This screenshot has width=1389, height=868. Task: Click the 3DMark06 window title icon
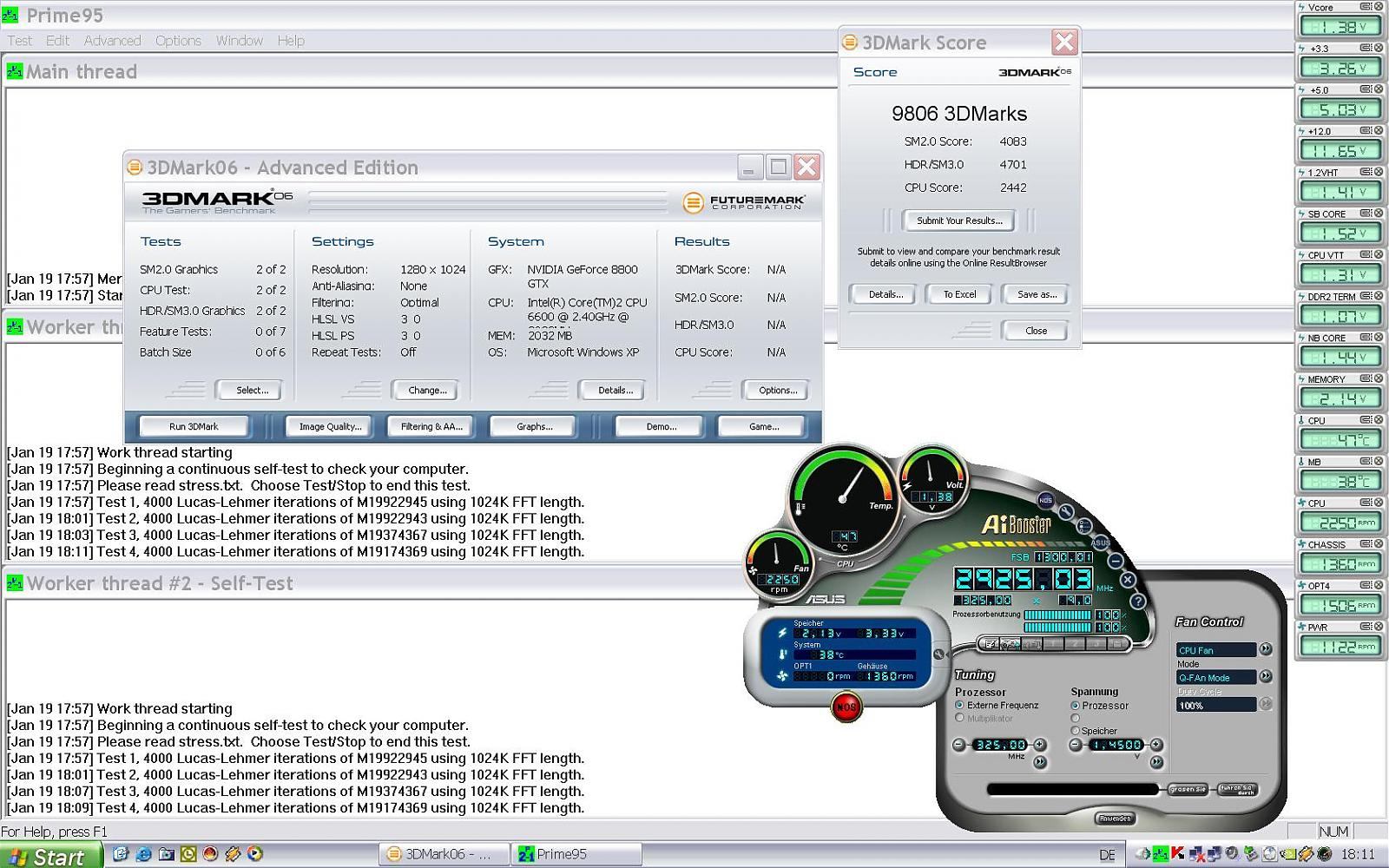pyautogui.click(x=135, y=167)
